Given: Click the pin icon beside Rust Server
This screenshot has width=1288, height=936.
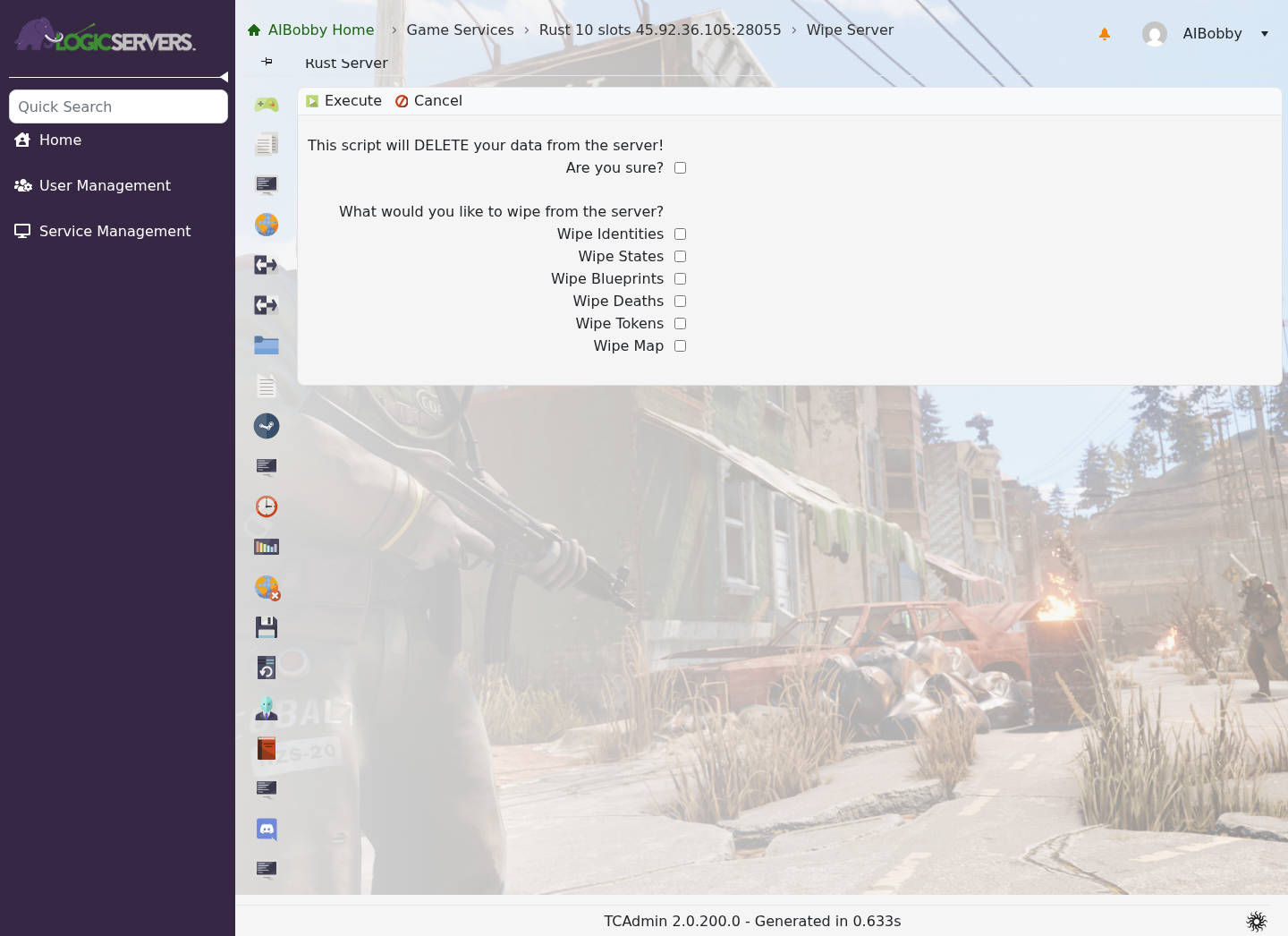Looking at the screenshot, I should click(x=267, y=61).
